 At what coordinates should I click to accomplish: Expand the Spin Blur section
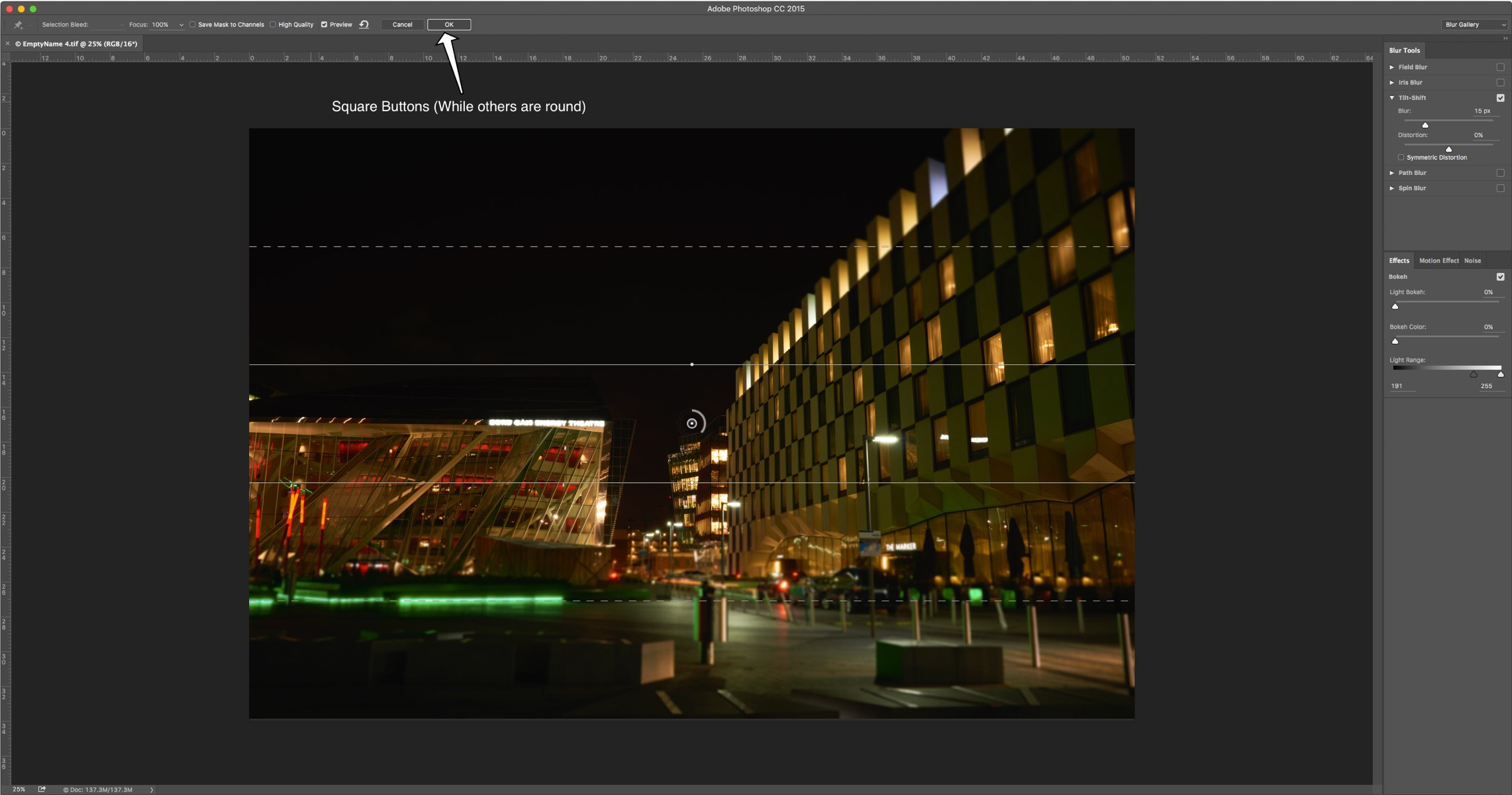point(1392,188)
